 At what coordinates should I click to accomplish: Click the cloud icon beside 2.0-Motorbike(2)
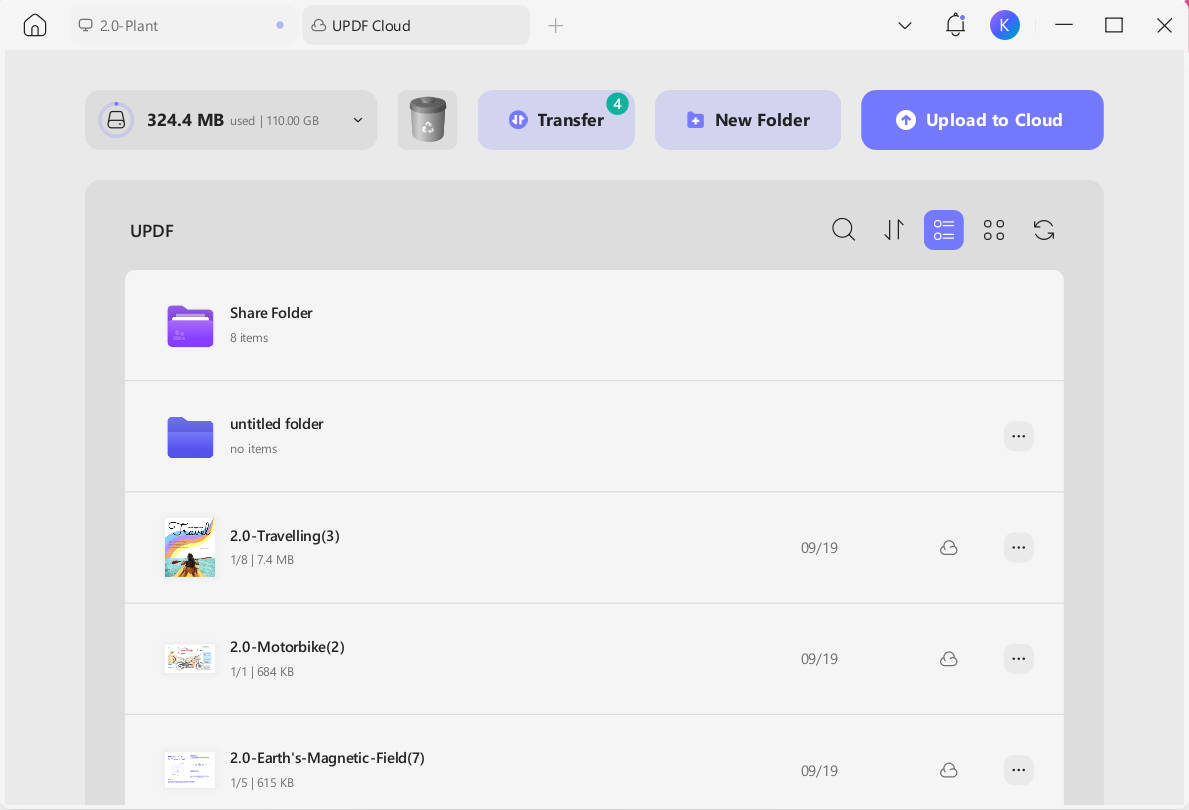coord(948,658)
